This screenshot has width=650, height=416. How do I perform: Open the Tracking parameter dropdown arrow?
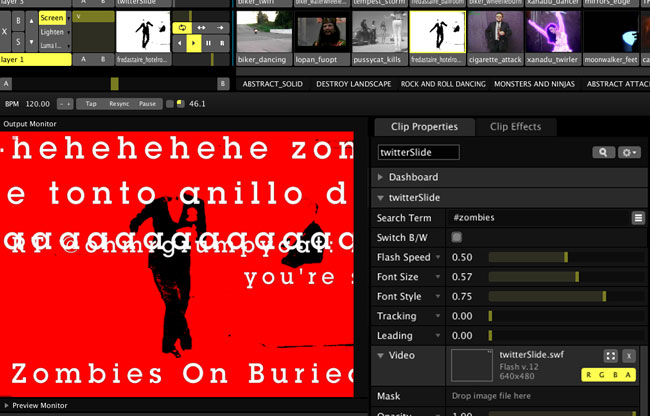pos(438,316)
